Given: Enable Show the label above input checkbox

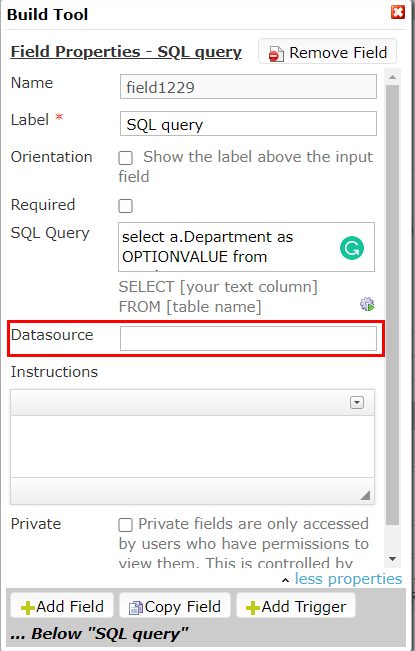Looking at the screenshot, I should [x=126, y=158].
